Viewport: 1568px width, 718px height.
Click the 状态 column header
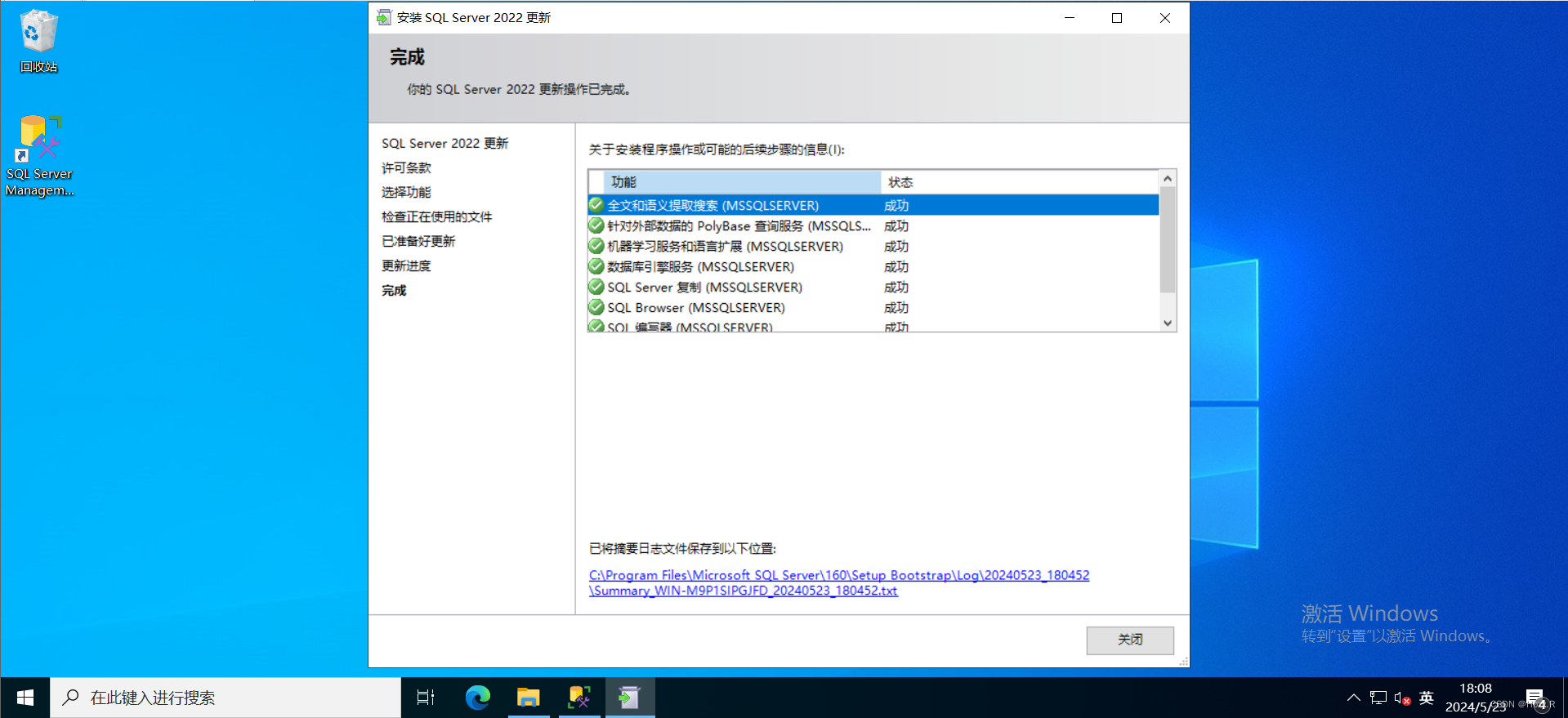coord(1019,182)
